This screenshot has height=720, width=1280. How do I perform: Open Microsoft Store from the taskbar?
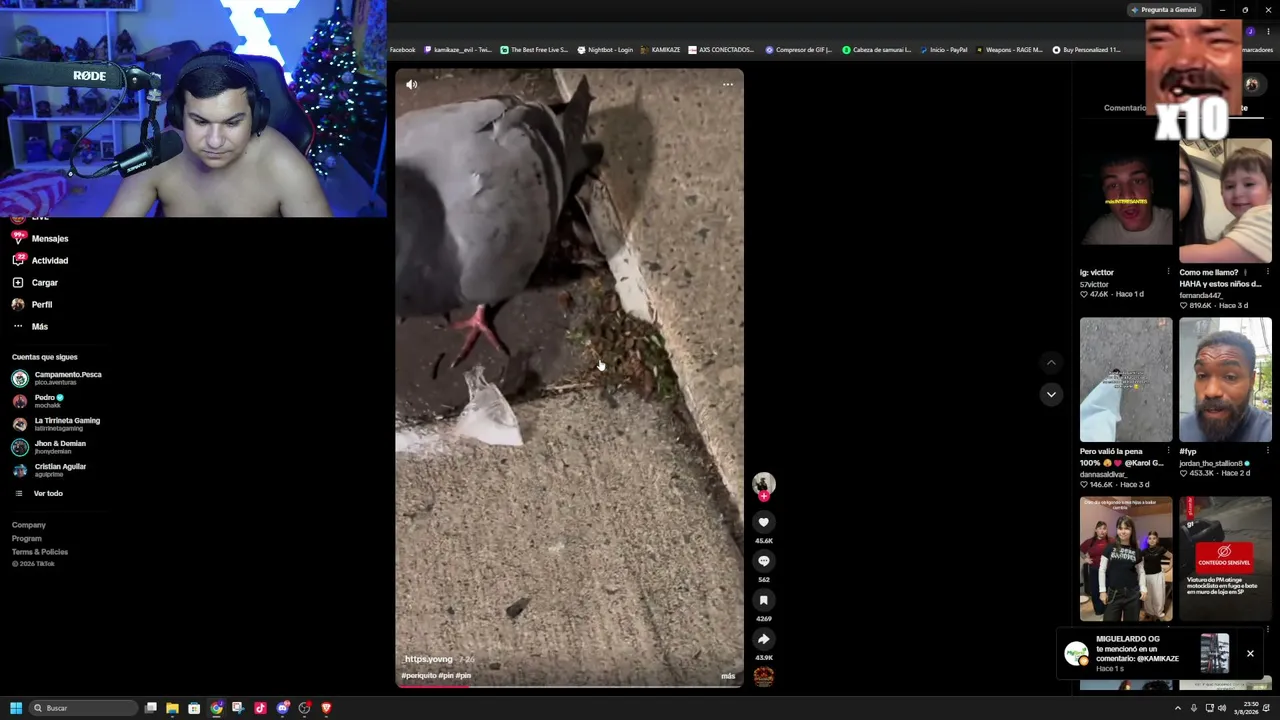point(194,708)
